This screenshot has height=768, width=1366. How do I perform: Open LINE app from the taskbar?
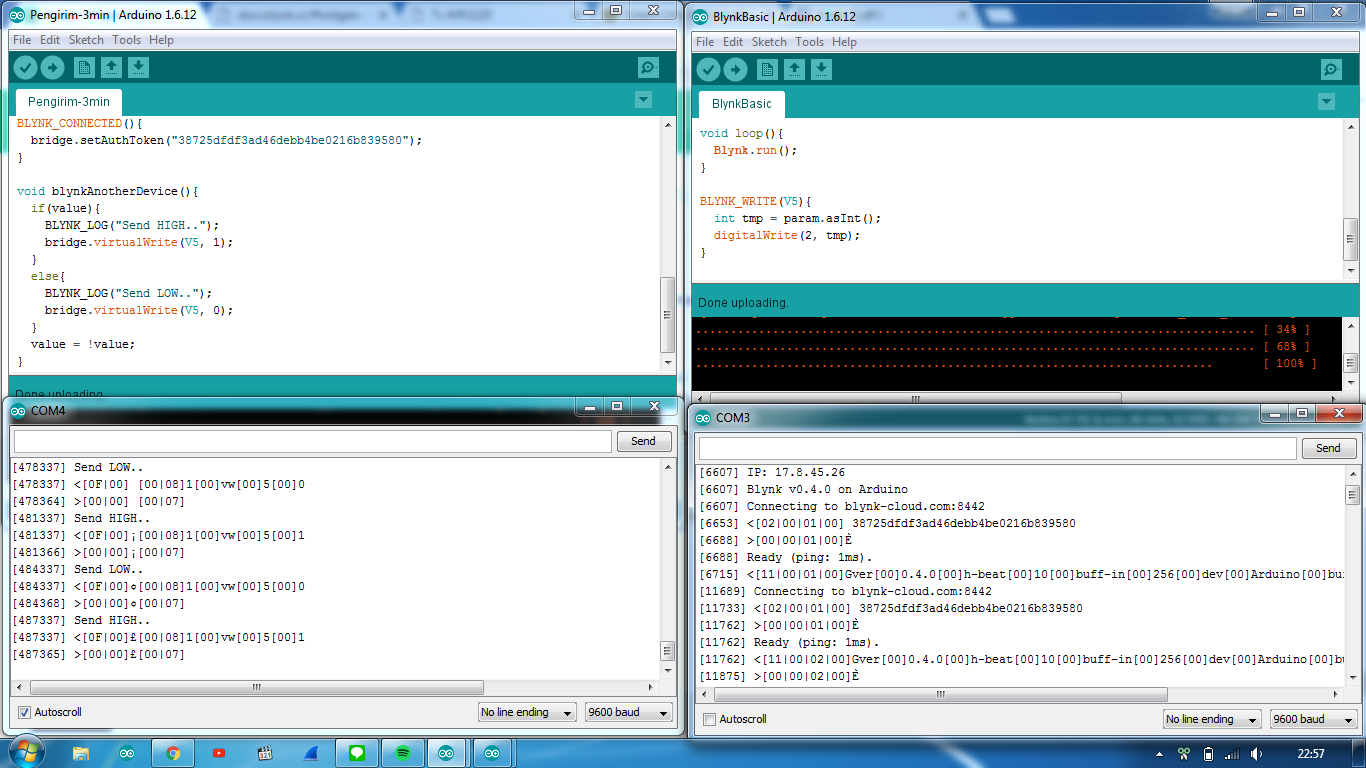[357, 753]
